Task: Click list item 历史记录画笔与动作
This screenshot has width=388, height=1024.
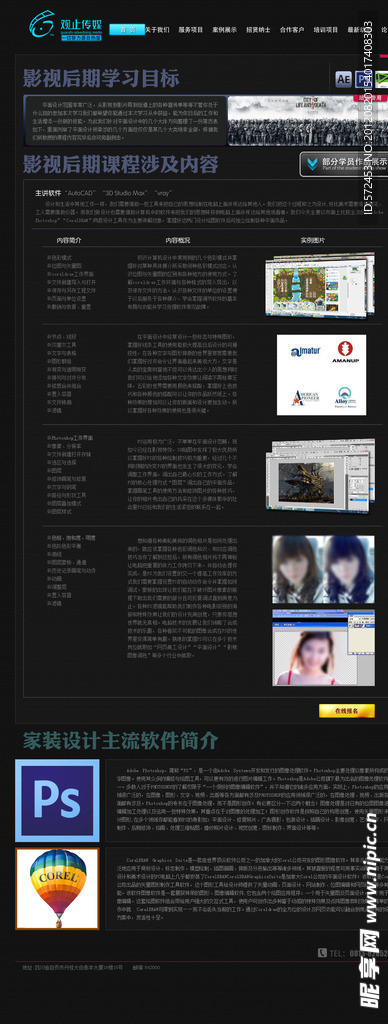Action: tap(71, 570)
